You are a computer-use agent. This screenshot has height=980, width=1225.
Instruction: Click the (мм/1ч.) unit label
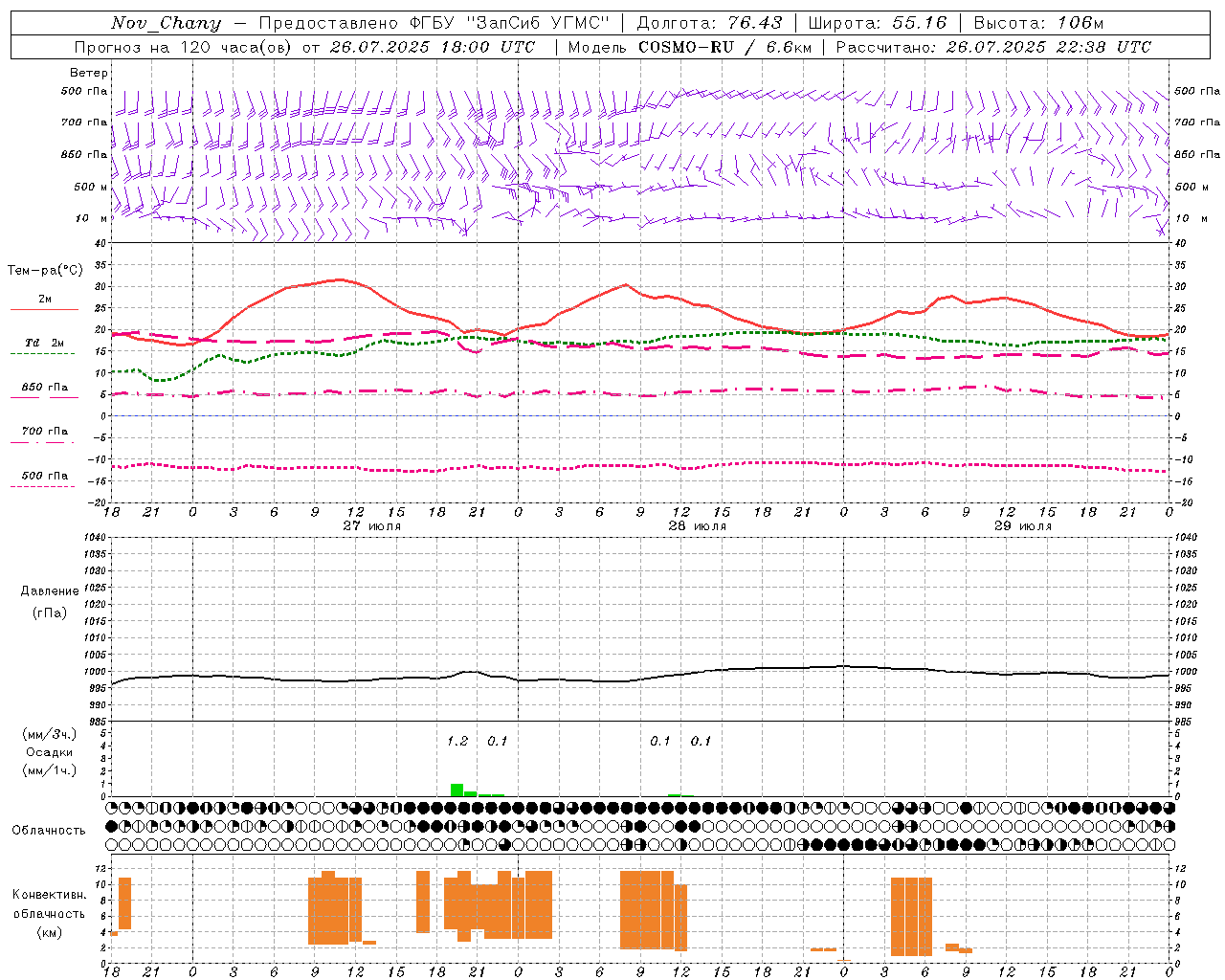coord(50,770)
